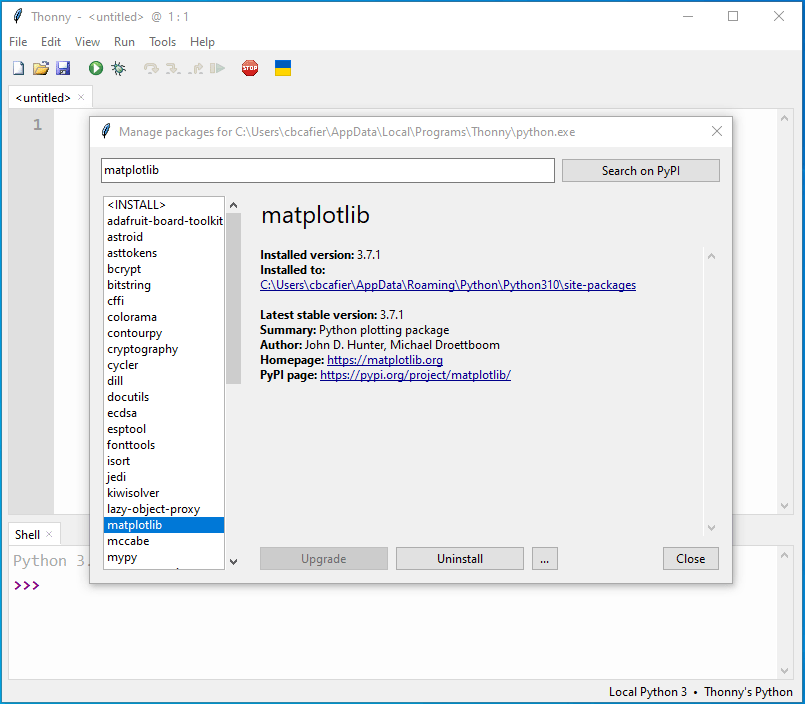Select astroid package
The height and width of the screenshot is (704, 805).
pos(164,237)
